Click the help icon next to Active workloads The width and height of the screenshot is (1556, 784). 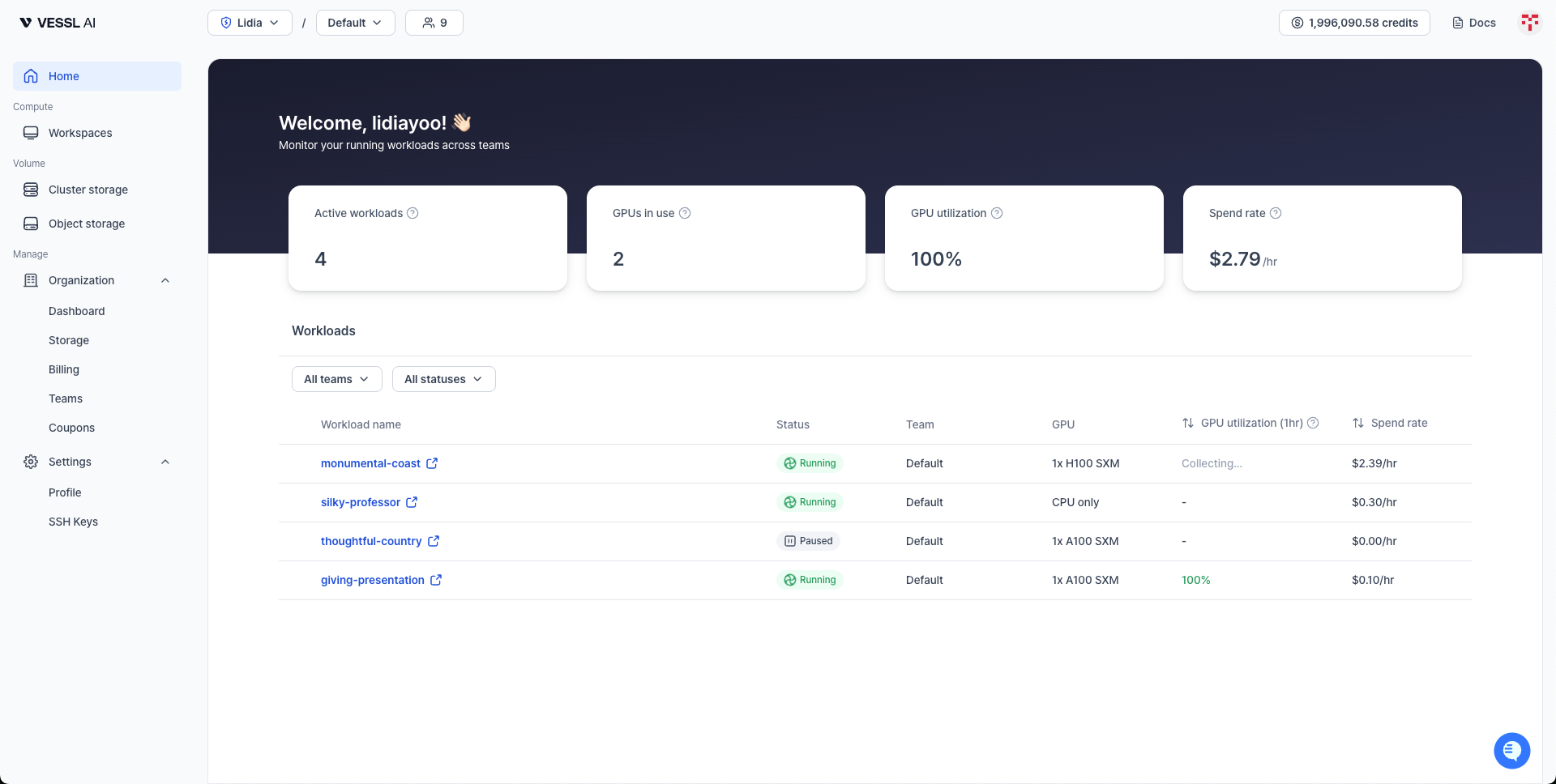tap(413, 213)
